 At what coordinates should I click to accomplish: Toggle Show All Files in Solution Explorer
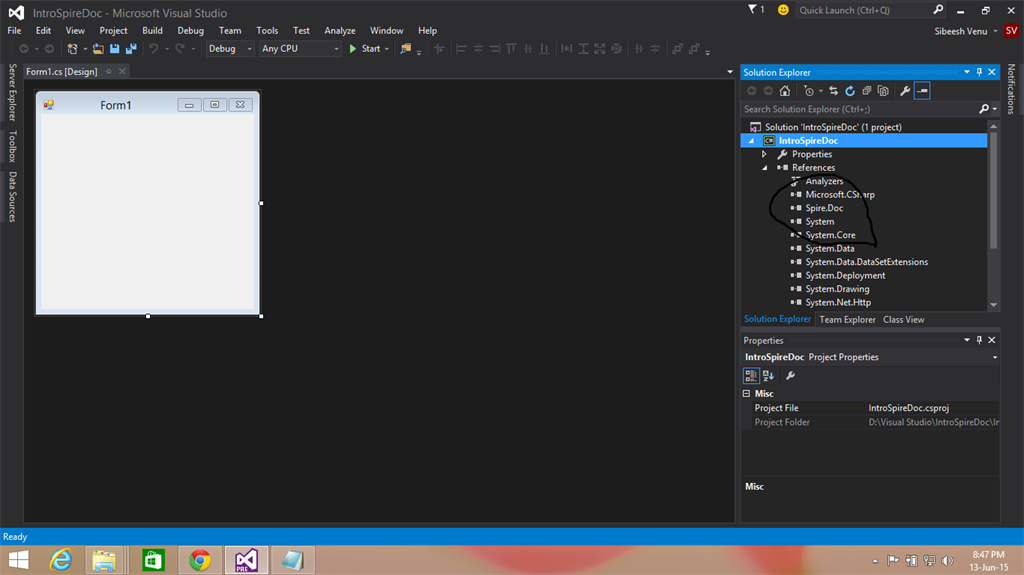[x=881, y=91]
